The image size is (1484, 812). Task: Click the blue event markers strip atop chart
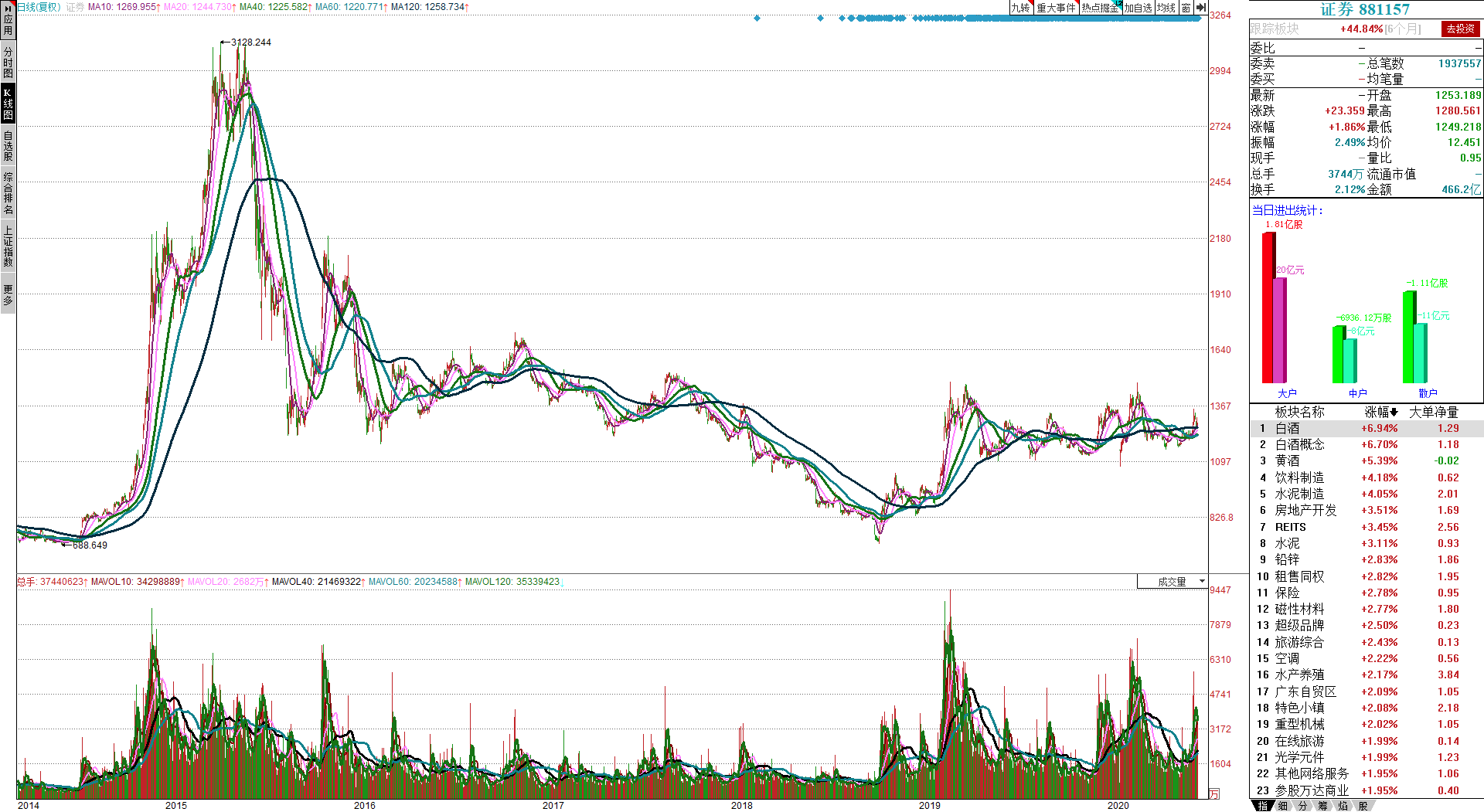pyautogui.click(x=978, y=18)
